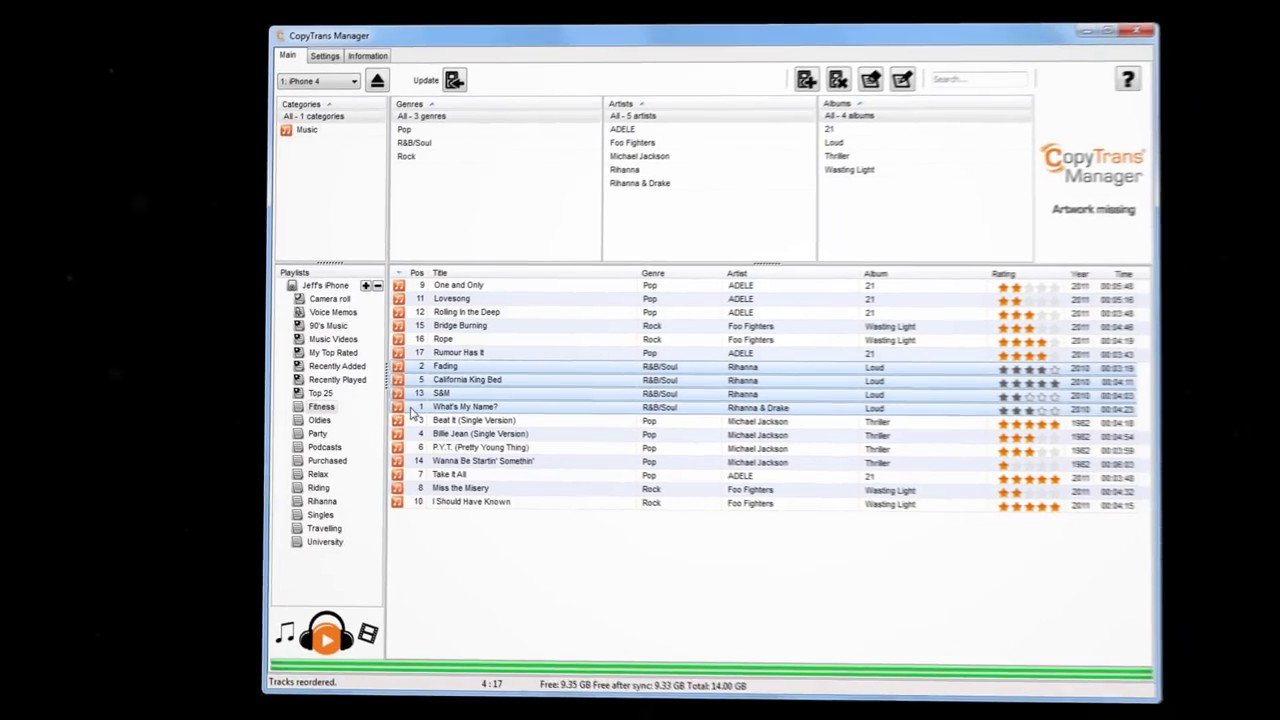The image size is (1280, 720).
Task: Click the track icon beside Take It All
Action: click(399, 475)
